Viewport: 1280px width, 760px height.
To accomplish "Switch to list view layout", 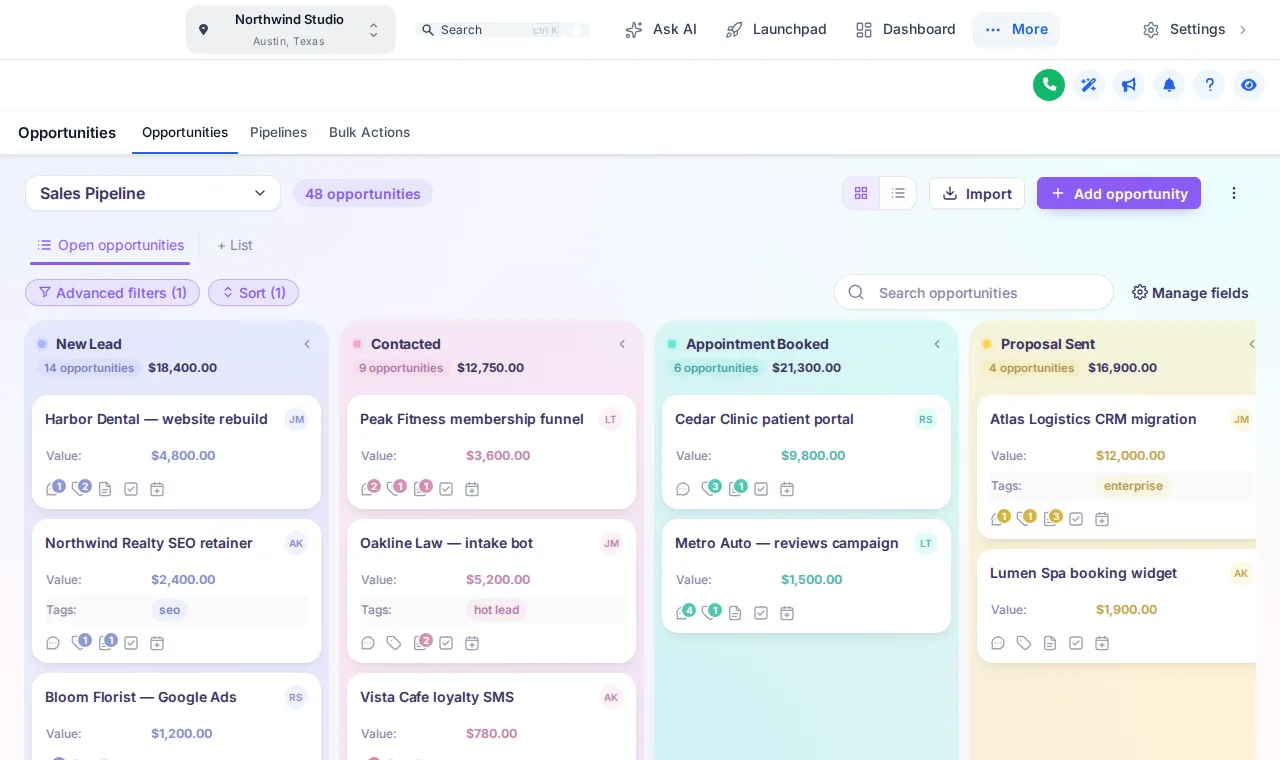I will pyautogui.click(x=898, y=193).
